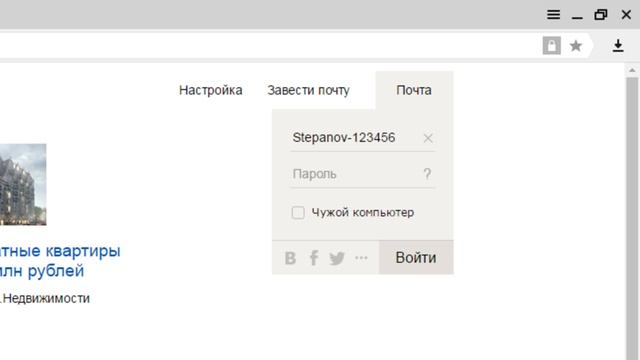The width and height of the screenshot is (640, 360).
Task: Sign in with Twitter icon
Action: 337,258
